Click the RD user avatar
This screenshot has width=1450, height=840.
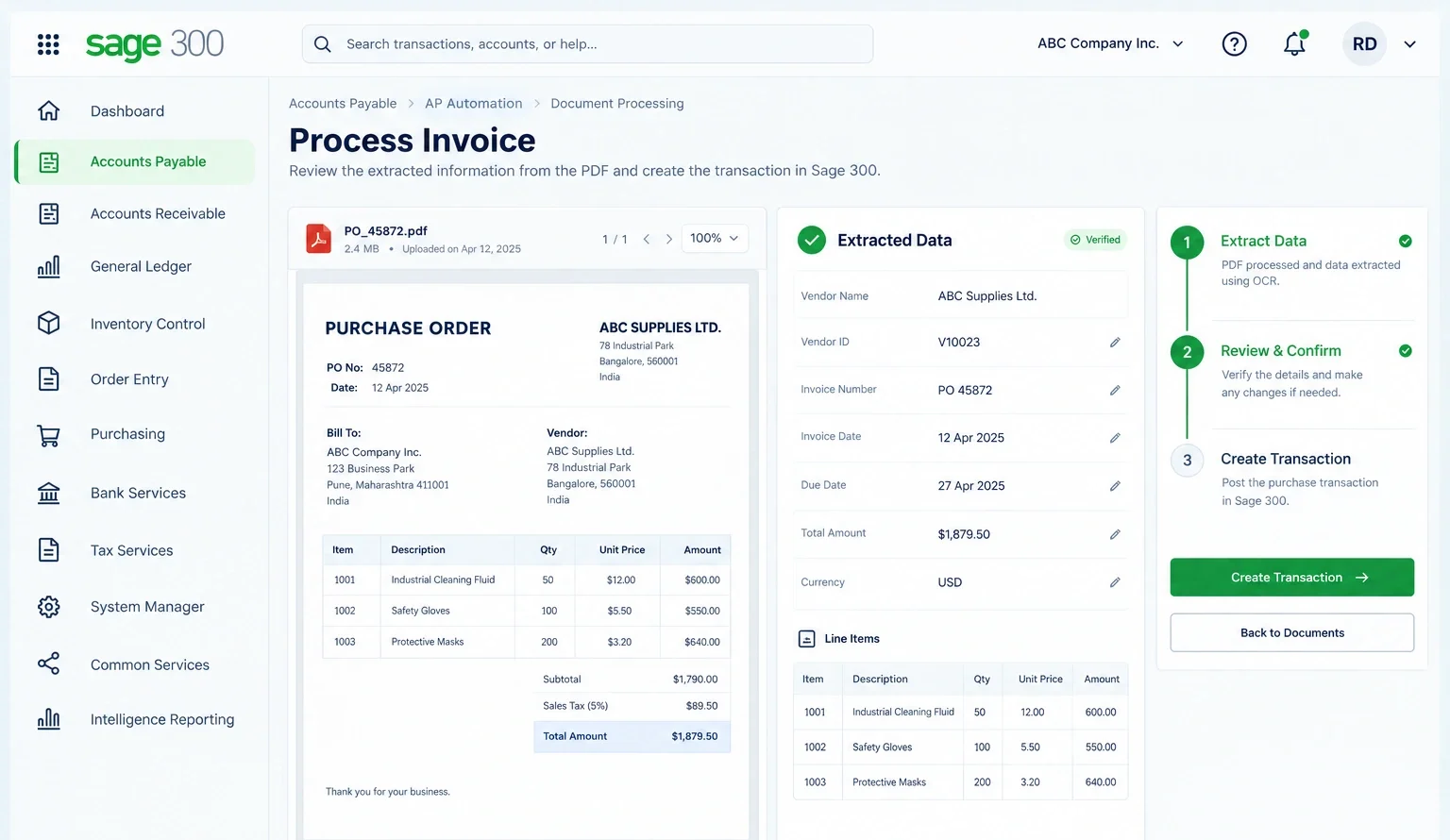pos(1364,44)
